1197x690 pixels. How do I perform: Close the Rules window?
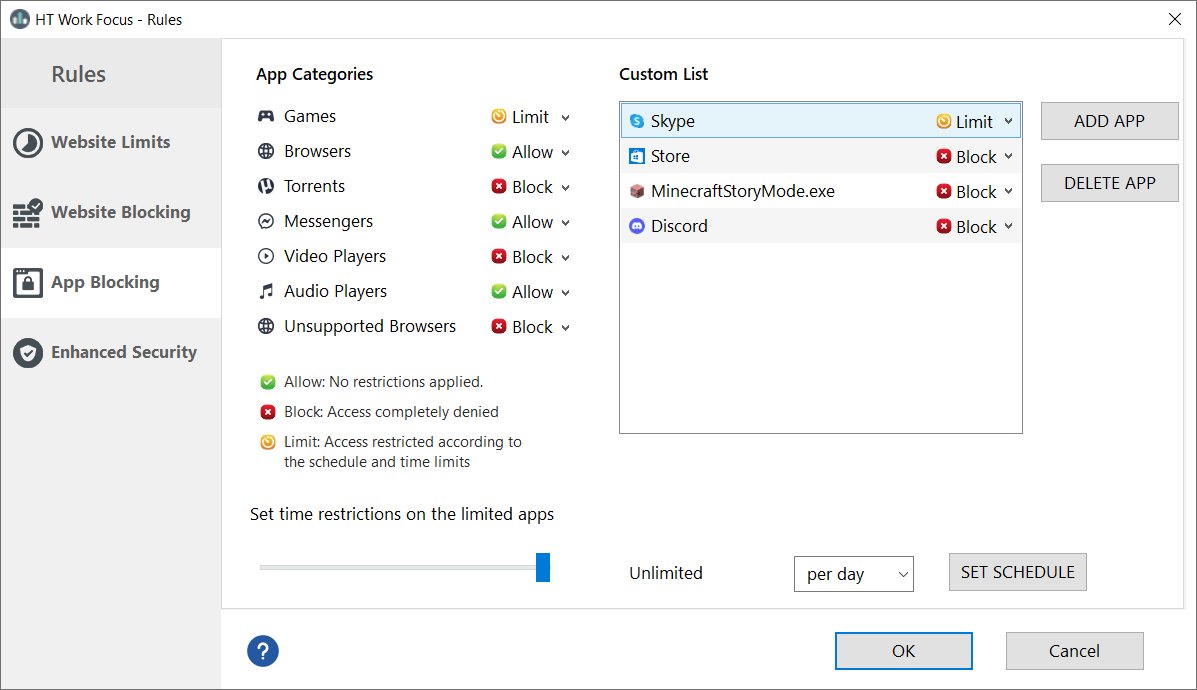(x=1175, y=19)
